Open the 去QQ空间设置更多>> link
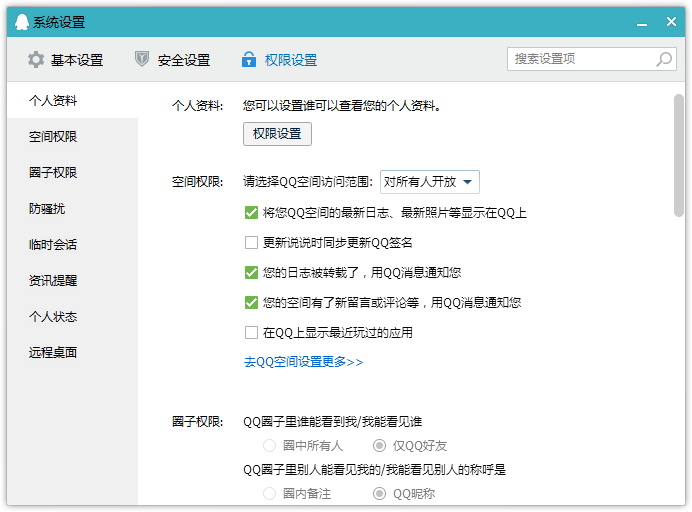This screenshot has width=692, height=512. pyautogui.click(x=304, y=362)
